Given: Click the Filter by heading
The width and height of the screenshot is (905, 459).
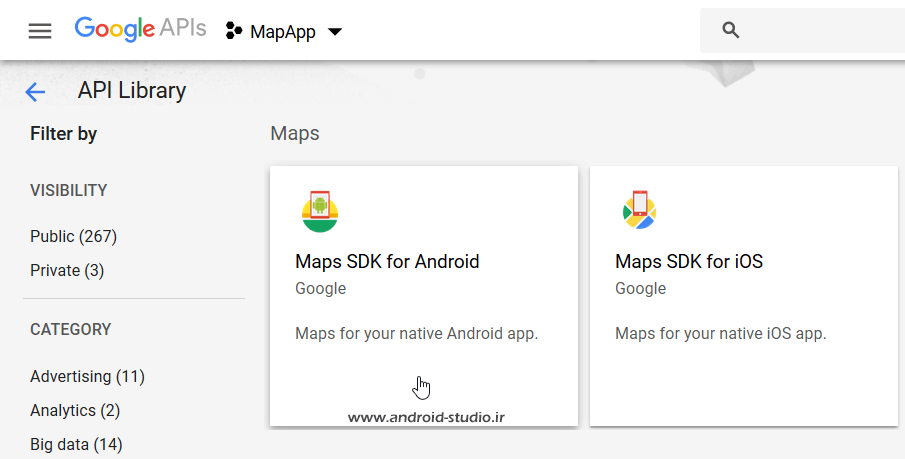Looking at the screenshot, I should [63, 134].
